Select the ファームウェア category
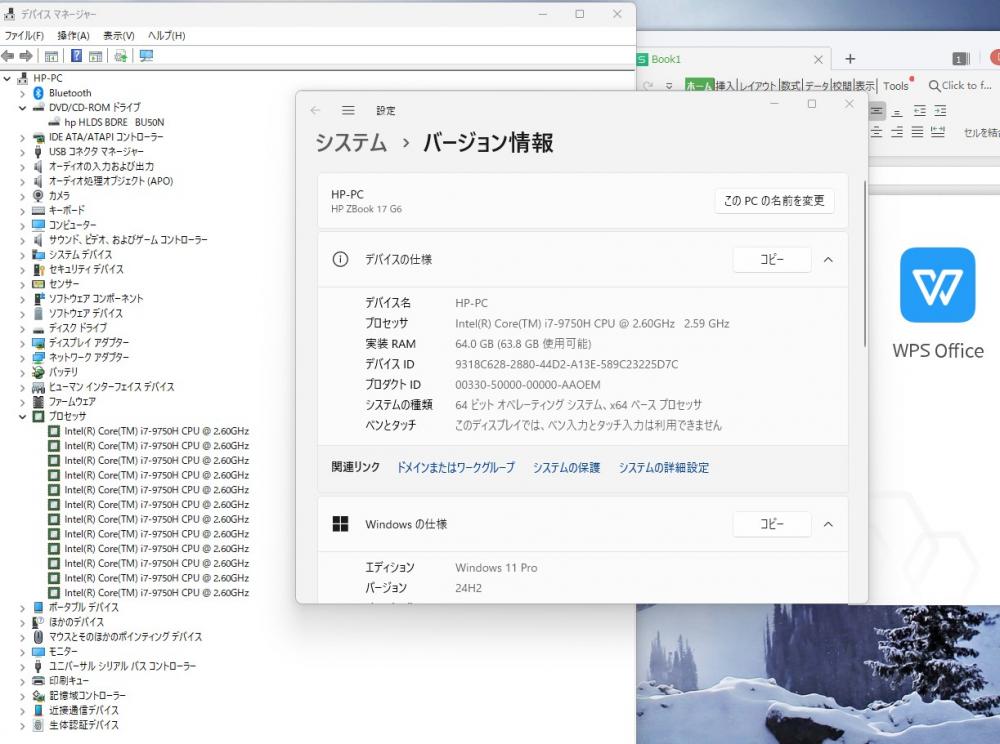Viewport: 1000px width, 744px height. [x=72, y=402]
